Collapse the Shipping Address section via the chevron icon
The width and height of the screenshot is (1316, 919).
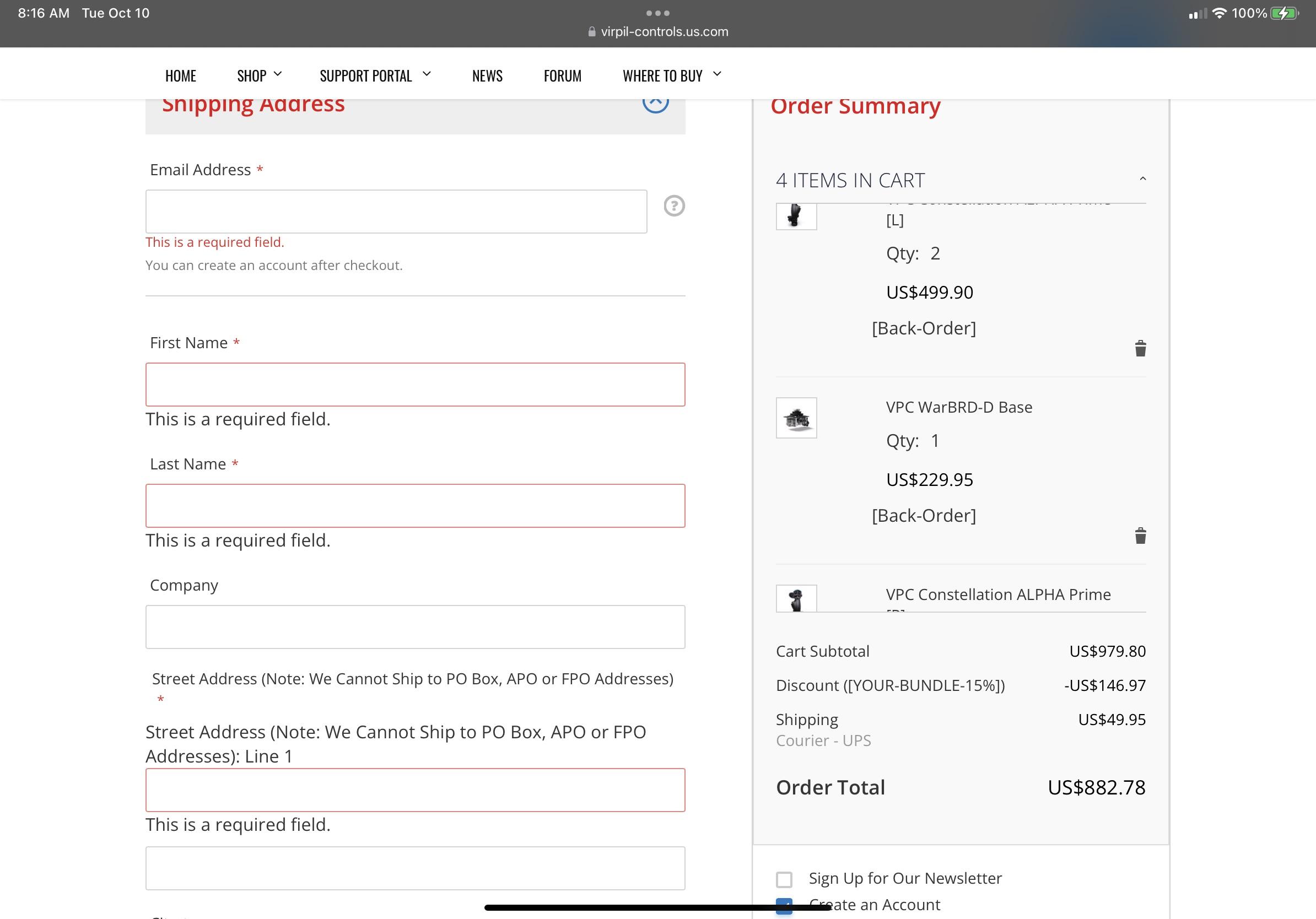(655, 103)
